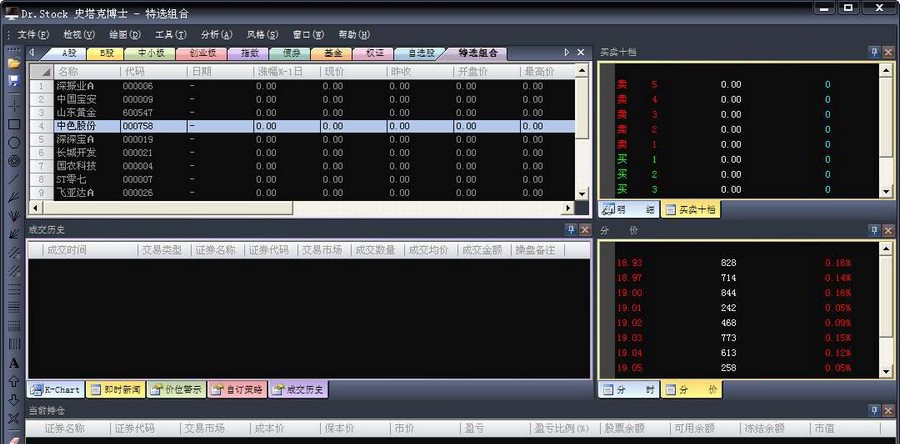Open the 风格(S) menu
The height and width of the screenshot is (444, 900).
(262, 34)
